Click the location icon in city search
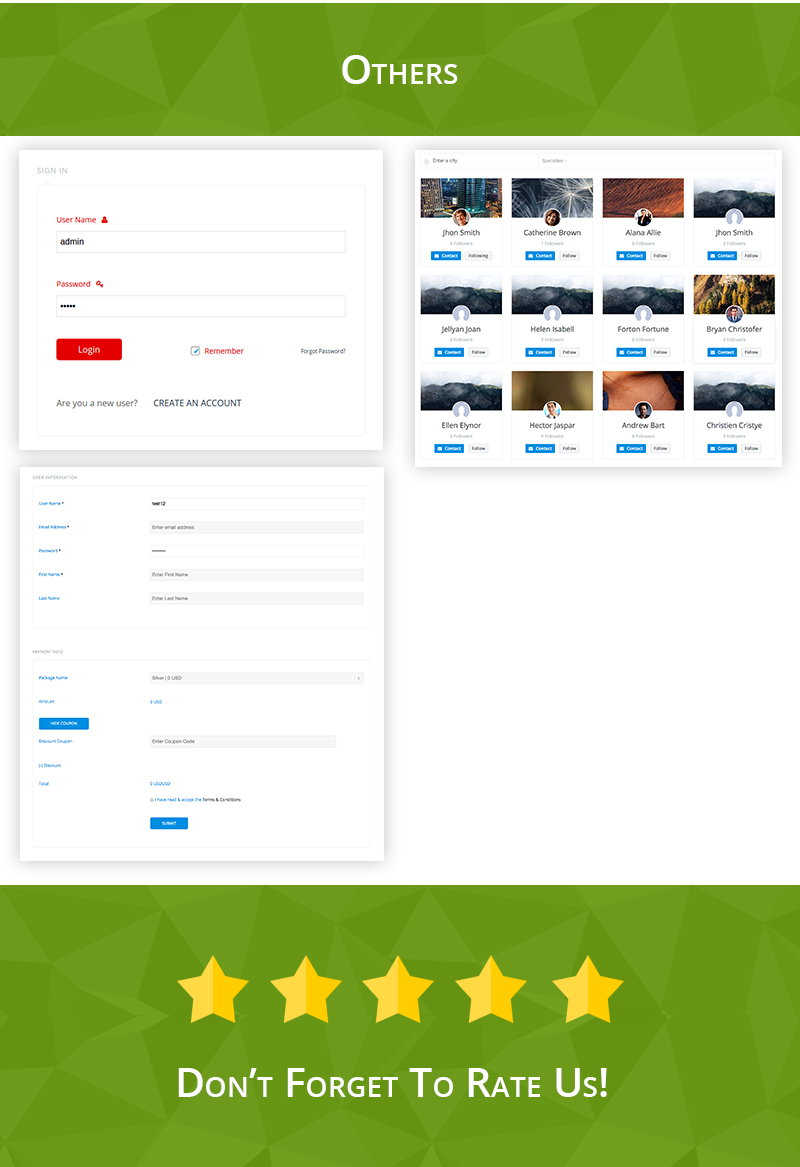The height and width of the screenshot is (1167, 800). click(426, 161)
